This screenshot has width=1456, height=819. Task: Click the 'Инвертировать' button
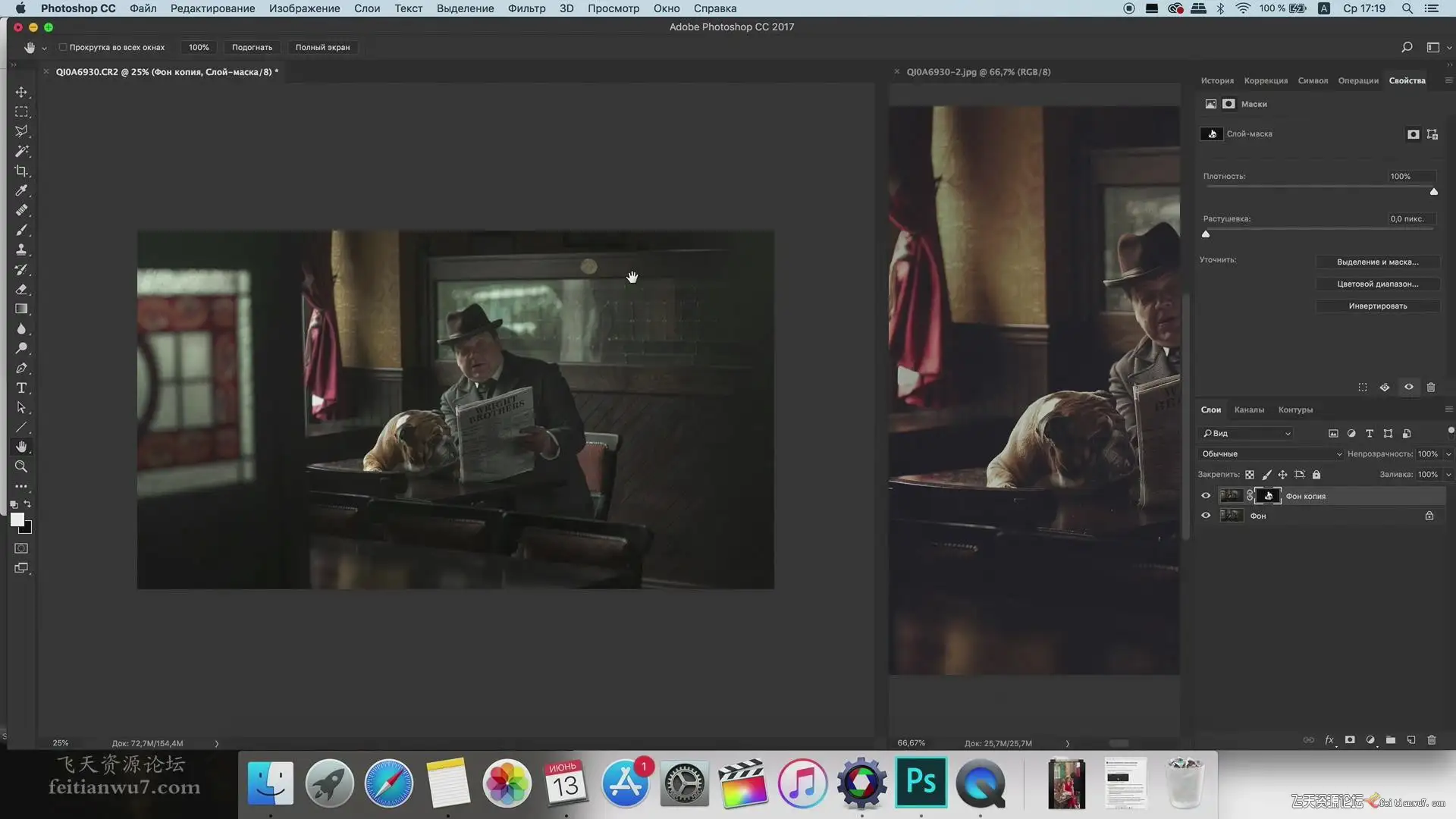(1377, 306)
